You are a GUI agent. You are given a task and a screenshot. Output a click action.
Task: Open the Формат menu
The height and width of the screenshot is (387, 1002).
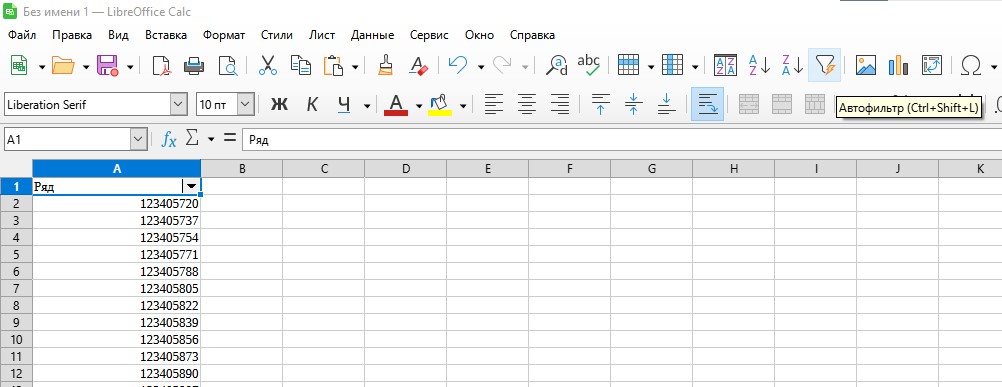coord(224,35)
